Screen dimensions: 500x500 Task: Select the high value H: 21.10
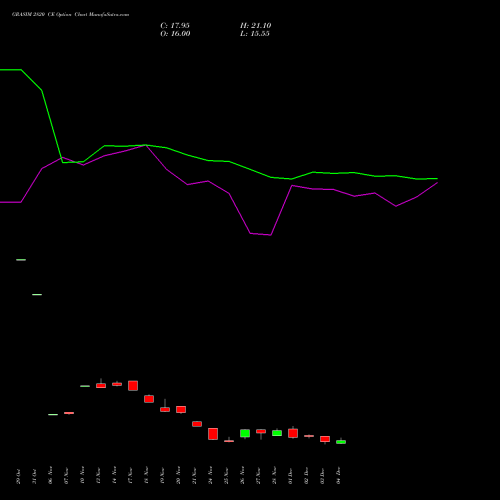(256, 26)
